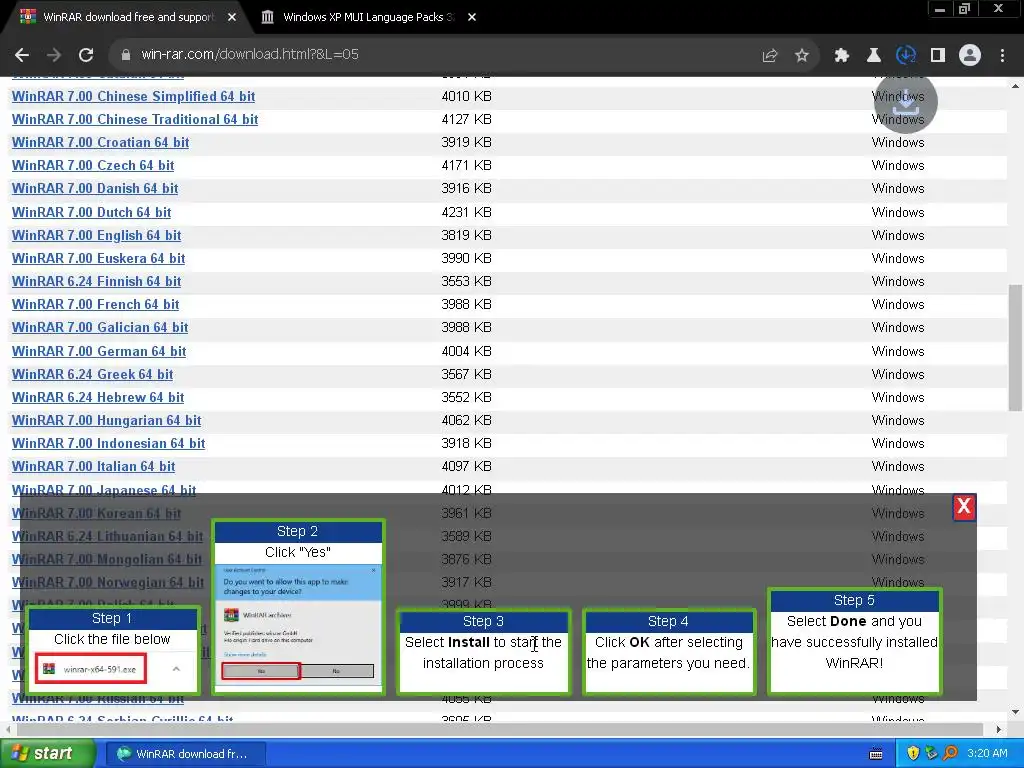Close the Windows XP MUI Language Packs tab
The image size is (1024, 768).
click(x=472, y=17)
